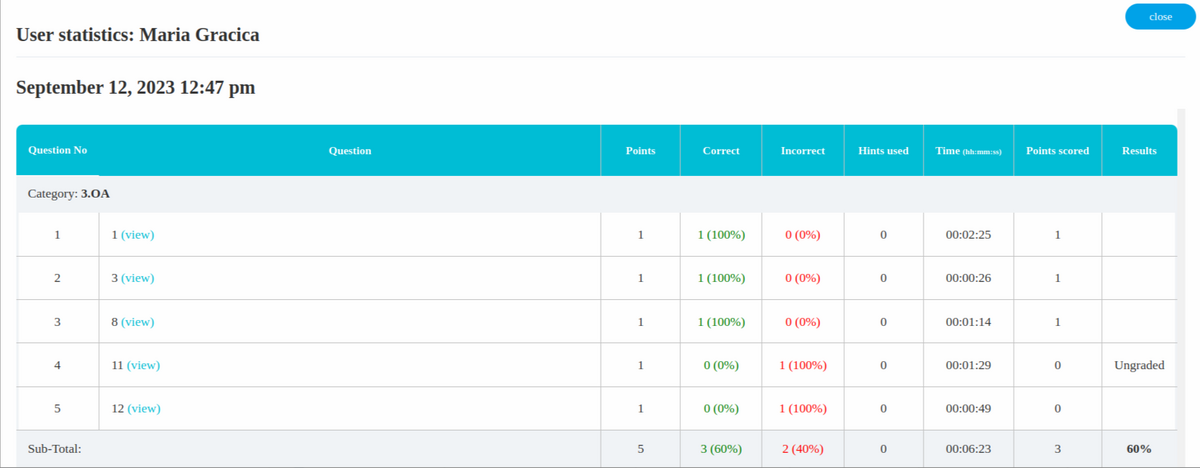Screen dimensions: 1200x468
Task: Select the Time (hh:mm:ss) column header
Action: 968,151
